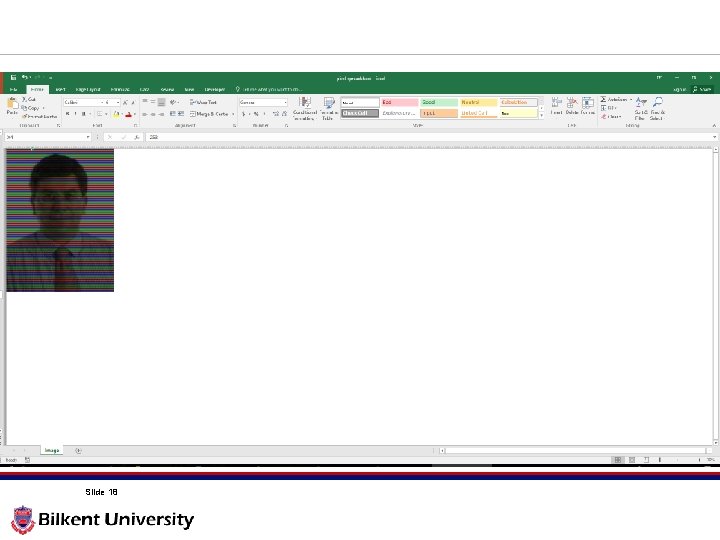Open Conditional Formatting
720x540 pixels.
point(304,109)
